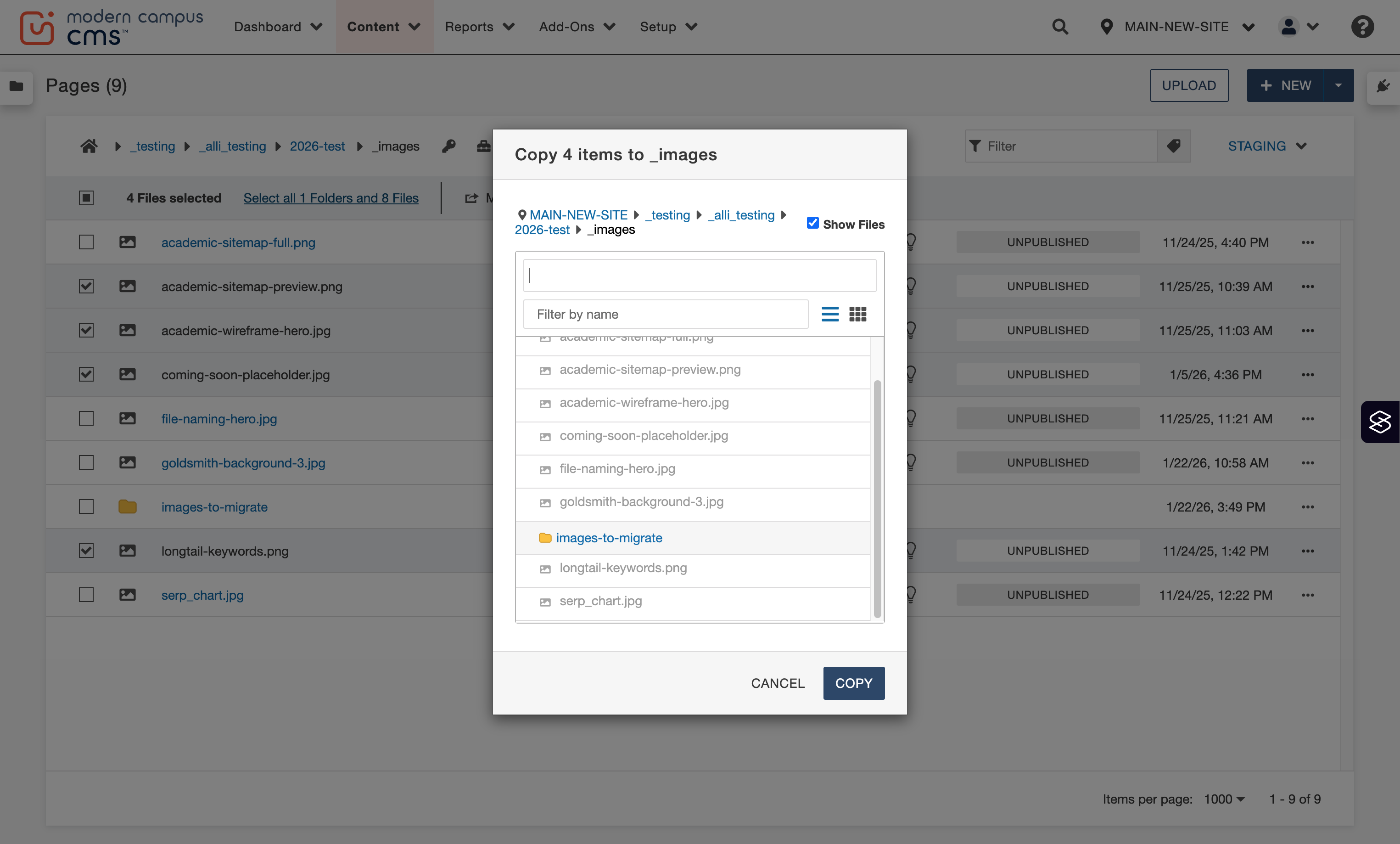
Task: Open the help question mark icon
Action: tap(1362, 27)
